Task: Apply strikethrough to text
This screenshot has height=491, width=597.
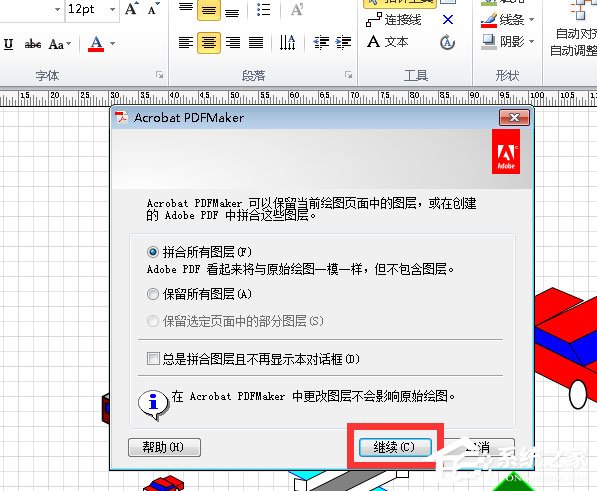Action: tap(33, 44)
